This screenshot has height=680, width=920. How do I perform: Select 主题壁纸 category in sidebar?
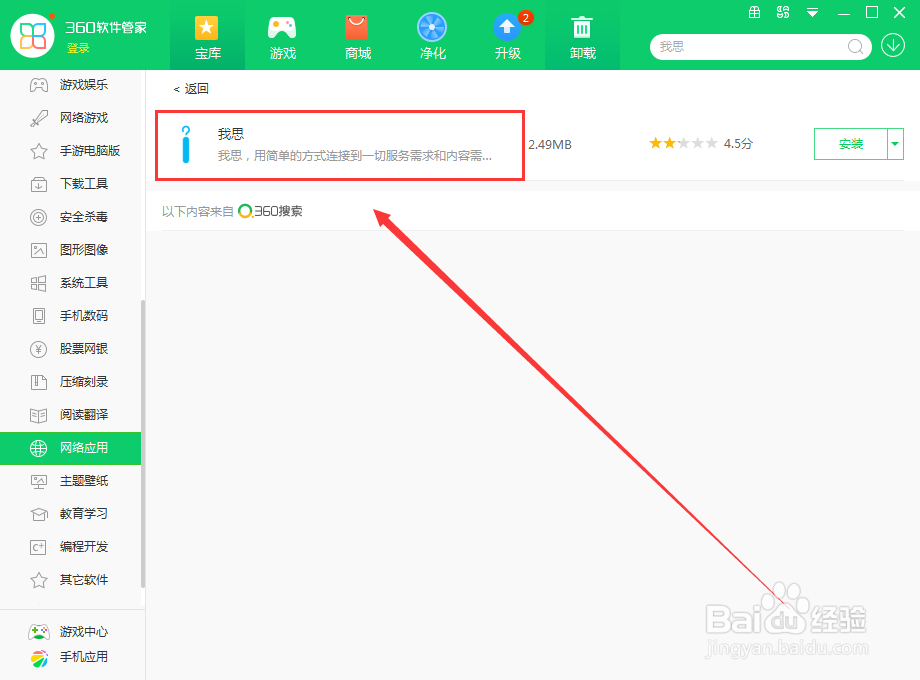pyautogui.click(x=70, y=481)
